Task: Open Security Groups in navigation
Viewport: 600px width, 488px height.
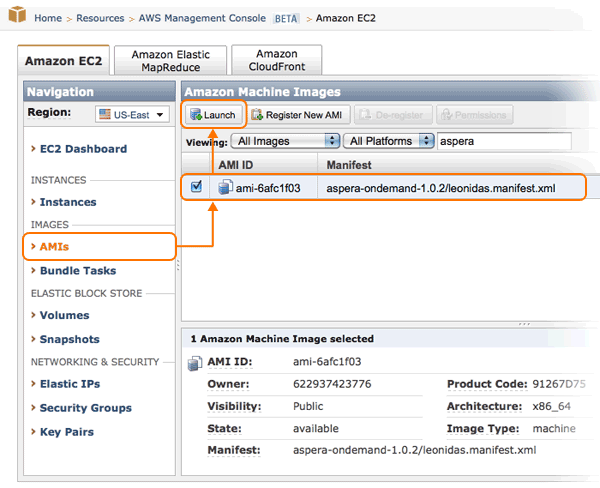Action: tap(86, 408)
